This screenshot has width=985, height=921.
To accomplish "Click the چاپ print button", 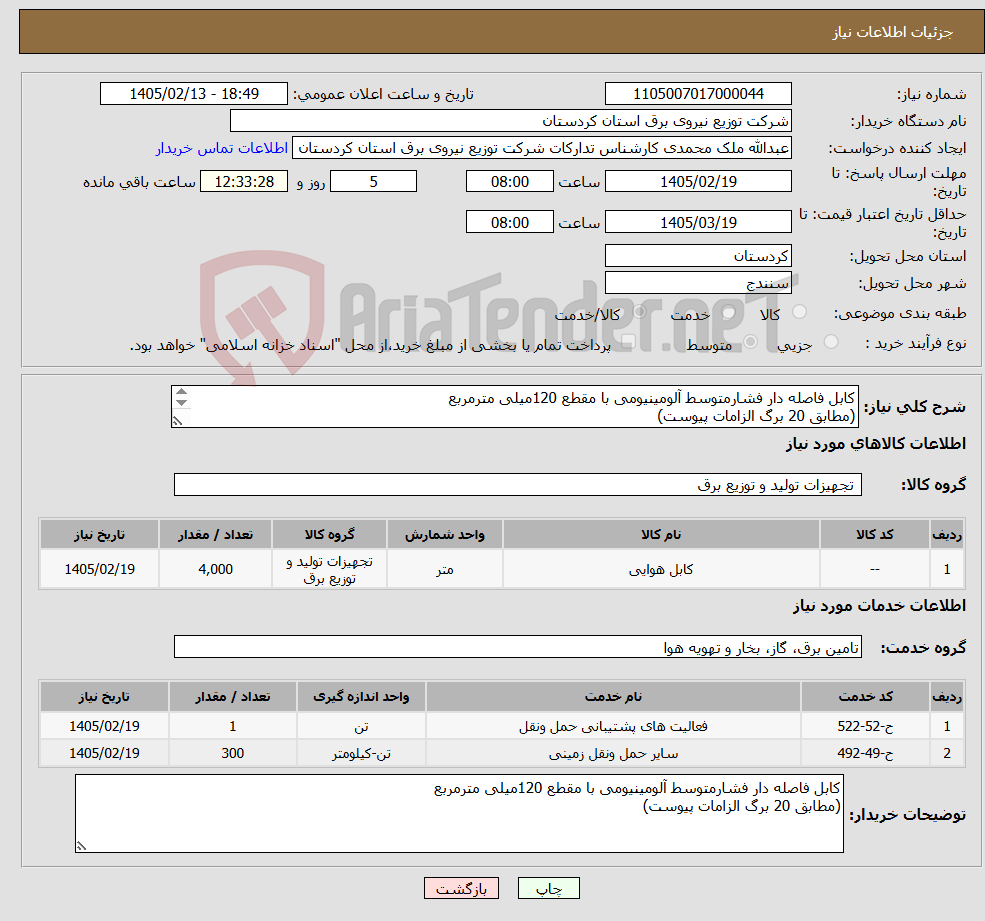I will click(548, 888).
